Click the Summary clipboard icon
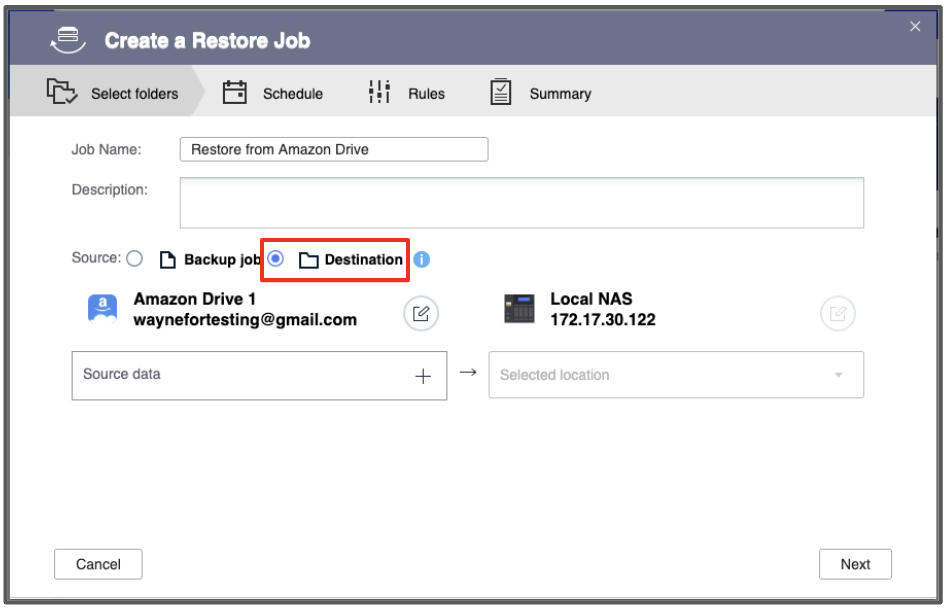 tap(501, 93)
